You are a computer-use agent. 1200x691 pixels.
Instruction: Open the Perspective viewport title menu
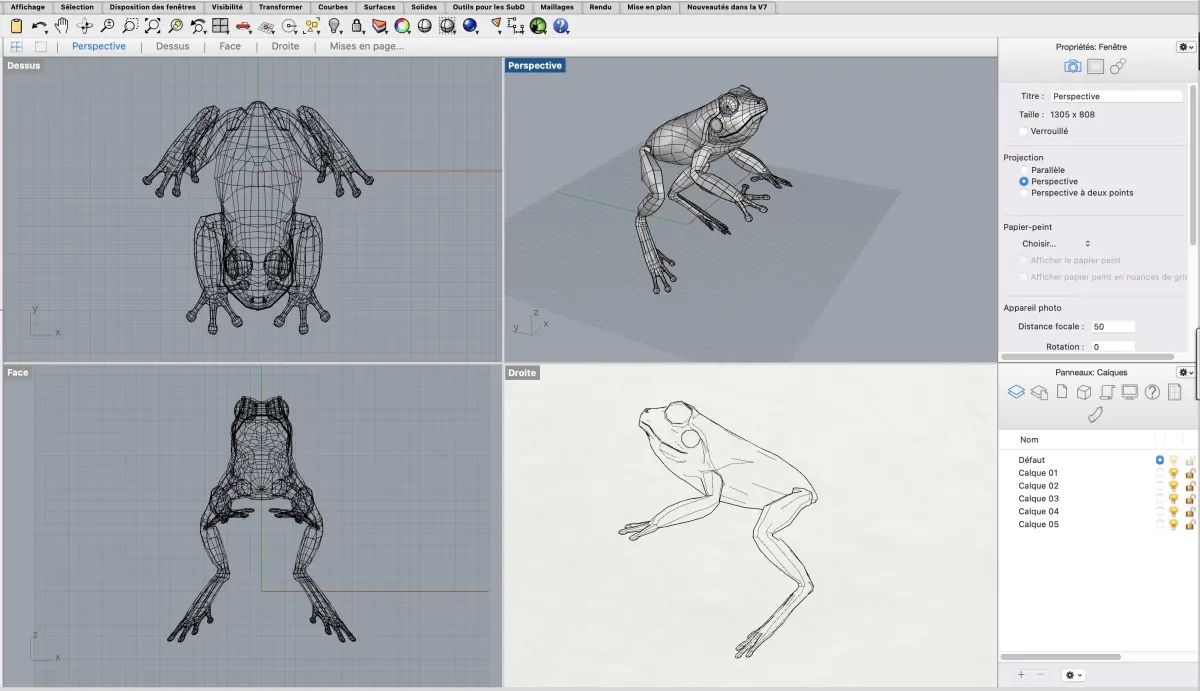535,65
